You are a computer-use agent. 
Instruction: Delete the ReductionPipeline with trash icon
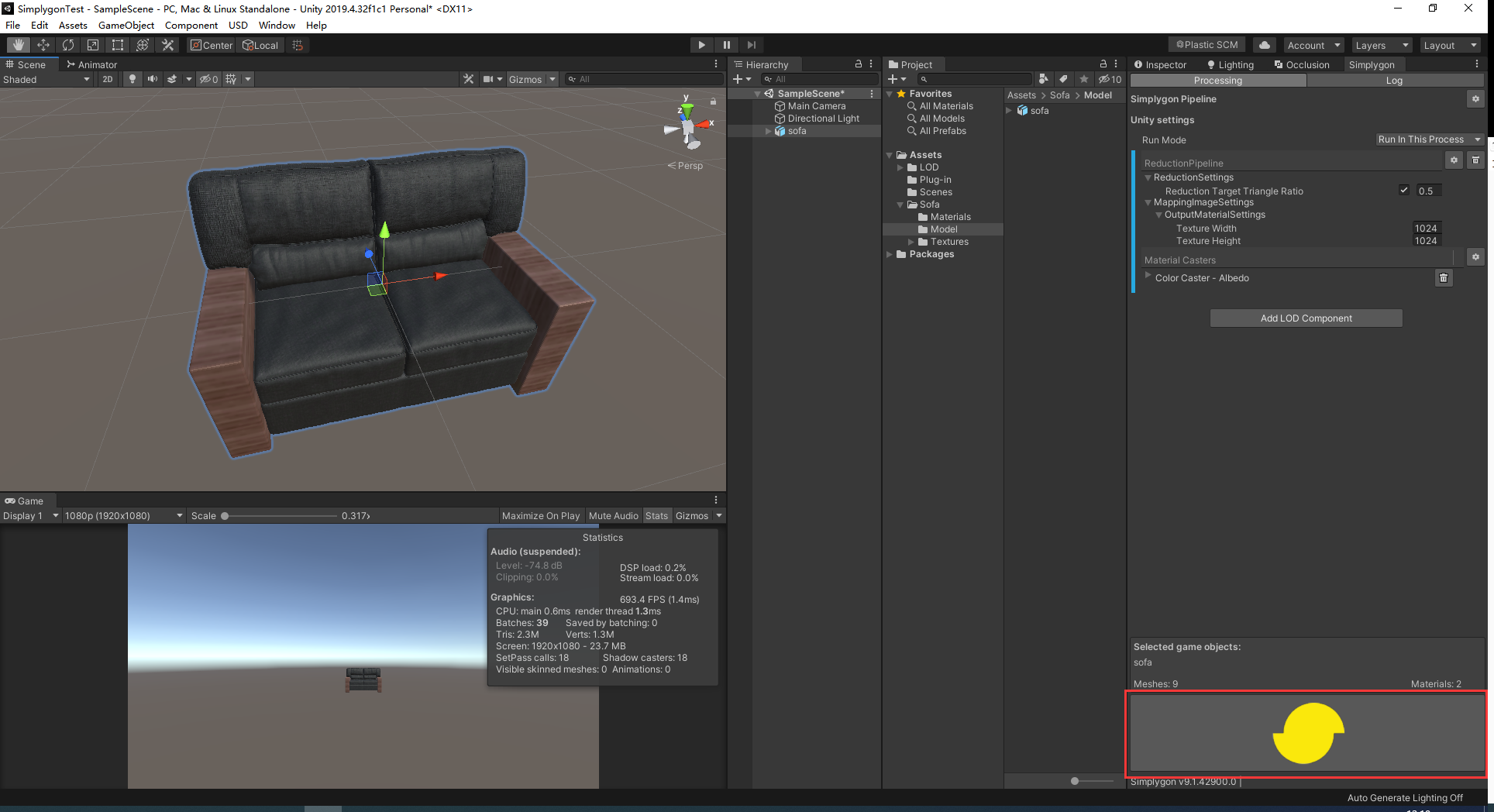pyautogui.click(x=1475, y=160)
